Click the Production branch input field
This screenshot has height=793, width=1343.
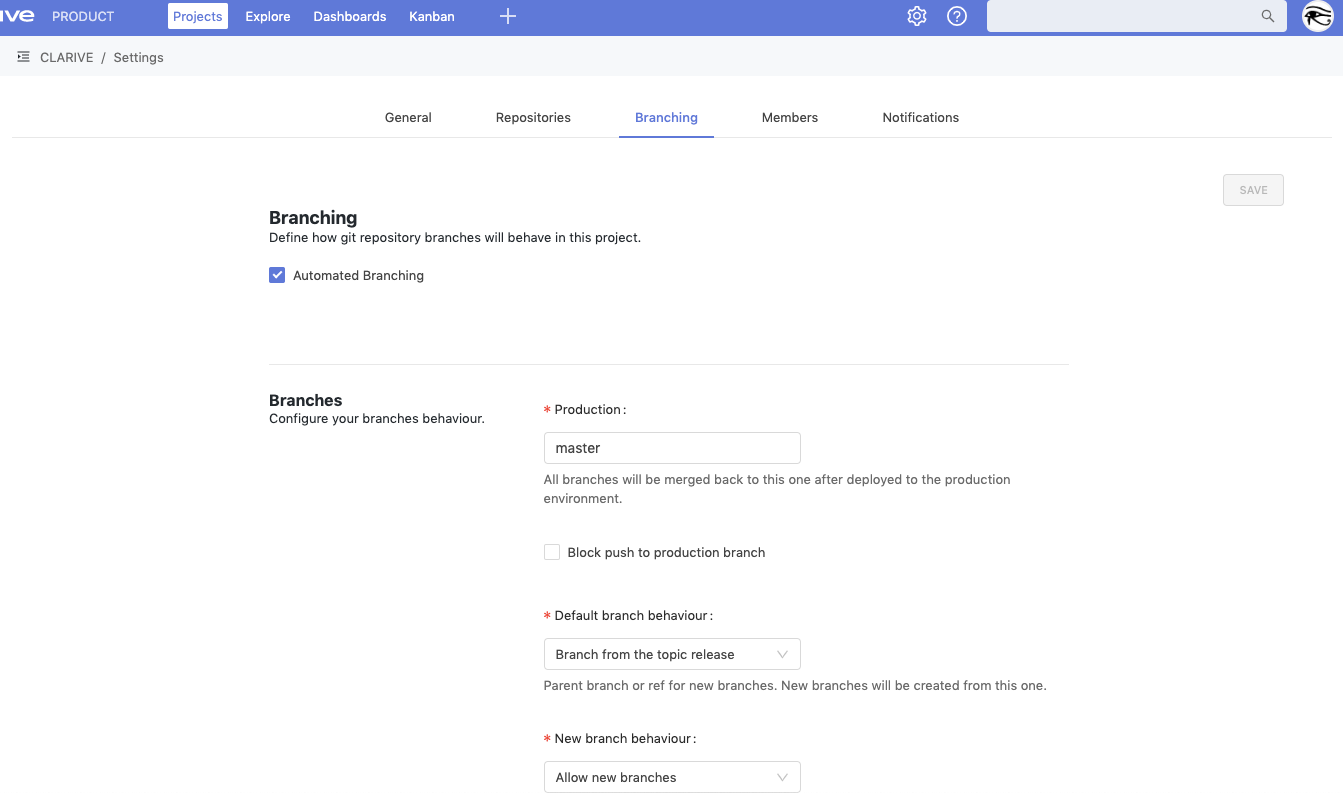pyautogui.click(x=672, y=448)
